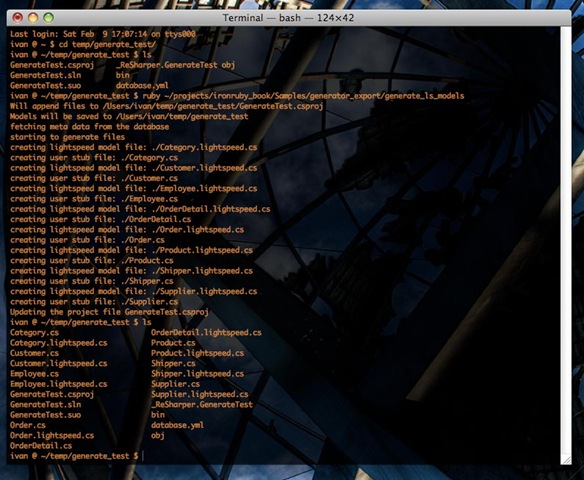
Task: Select 'Category.cs' in the final ls listing
Action: [x=34, y=333]
